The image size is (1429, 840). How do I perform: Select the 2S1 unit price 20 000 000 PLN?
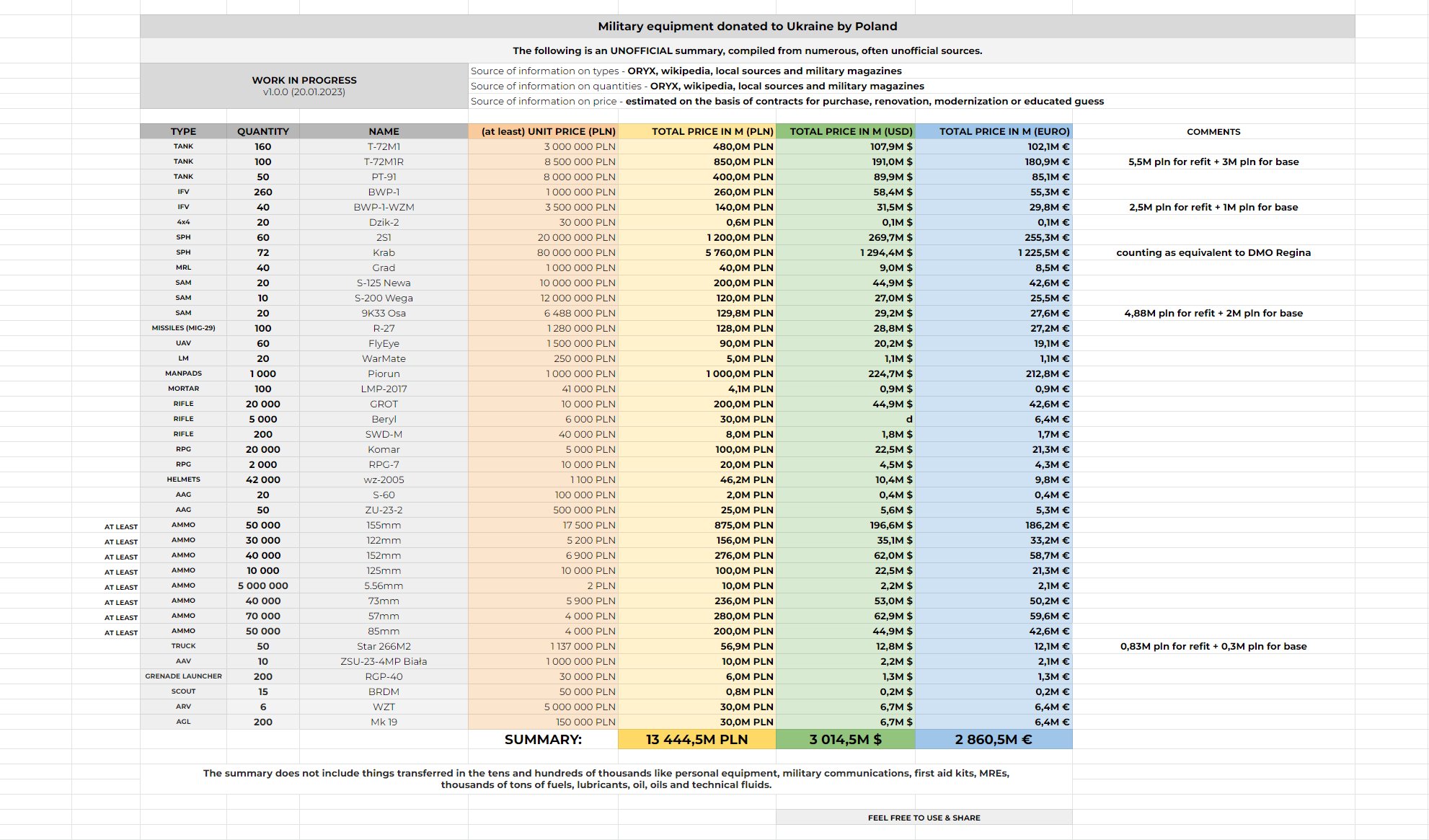[543, 237]
